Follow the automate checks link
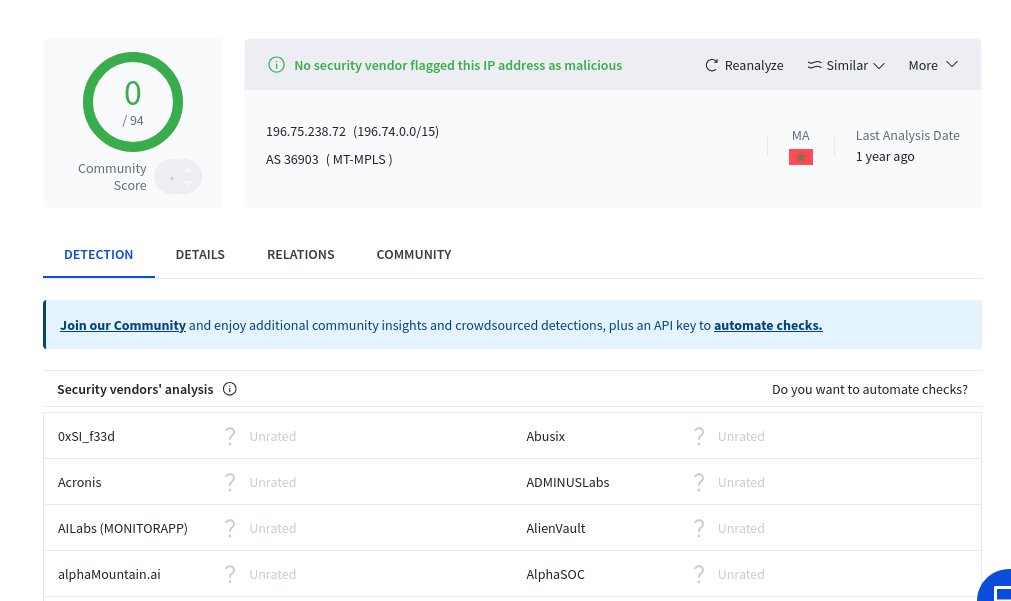Screen dimensions: 1011x601 (768, 325)
